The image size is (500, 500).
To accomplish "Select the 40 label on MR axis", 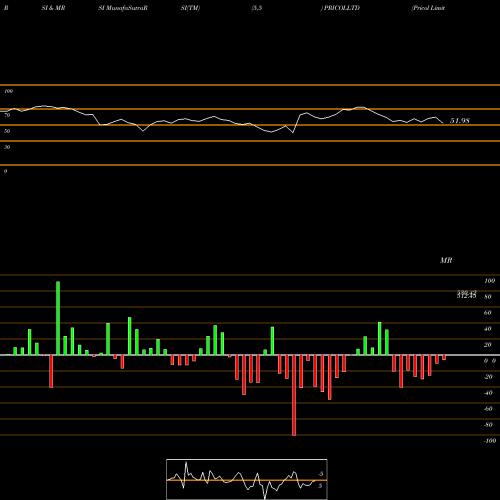I will 488,329.
